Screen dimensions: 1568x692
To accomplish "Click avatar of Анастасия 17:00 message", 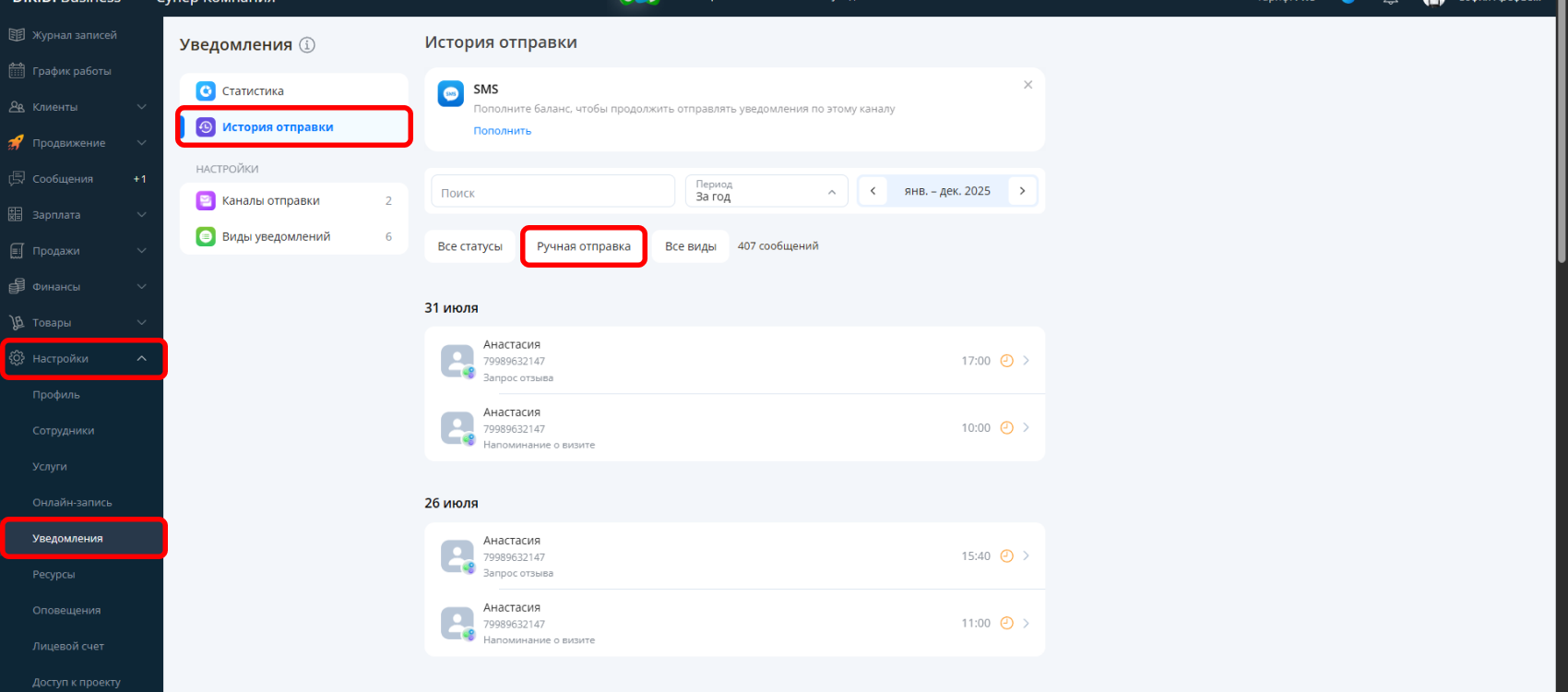I will click(x=457, y=361).
